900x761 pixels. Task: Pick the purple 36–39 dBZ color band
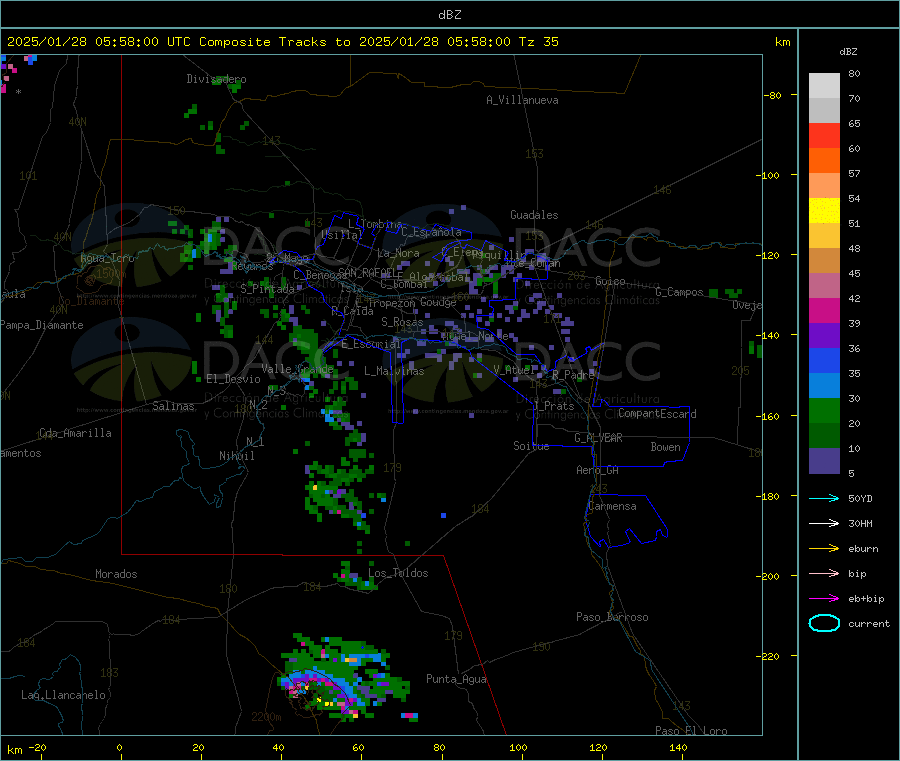point(824,336)
